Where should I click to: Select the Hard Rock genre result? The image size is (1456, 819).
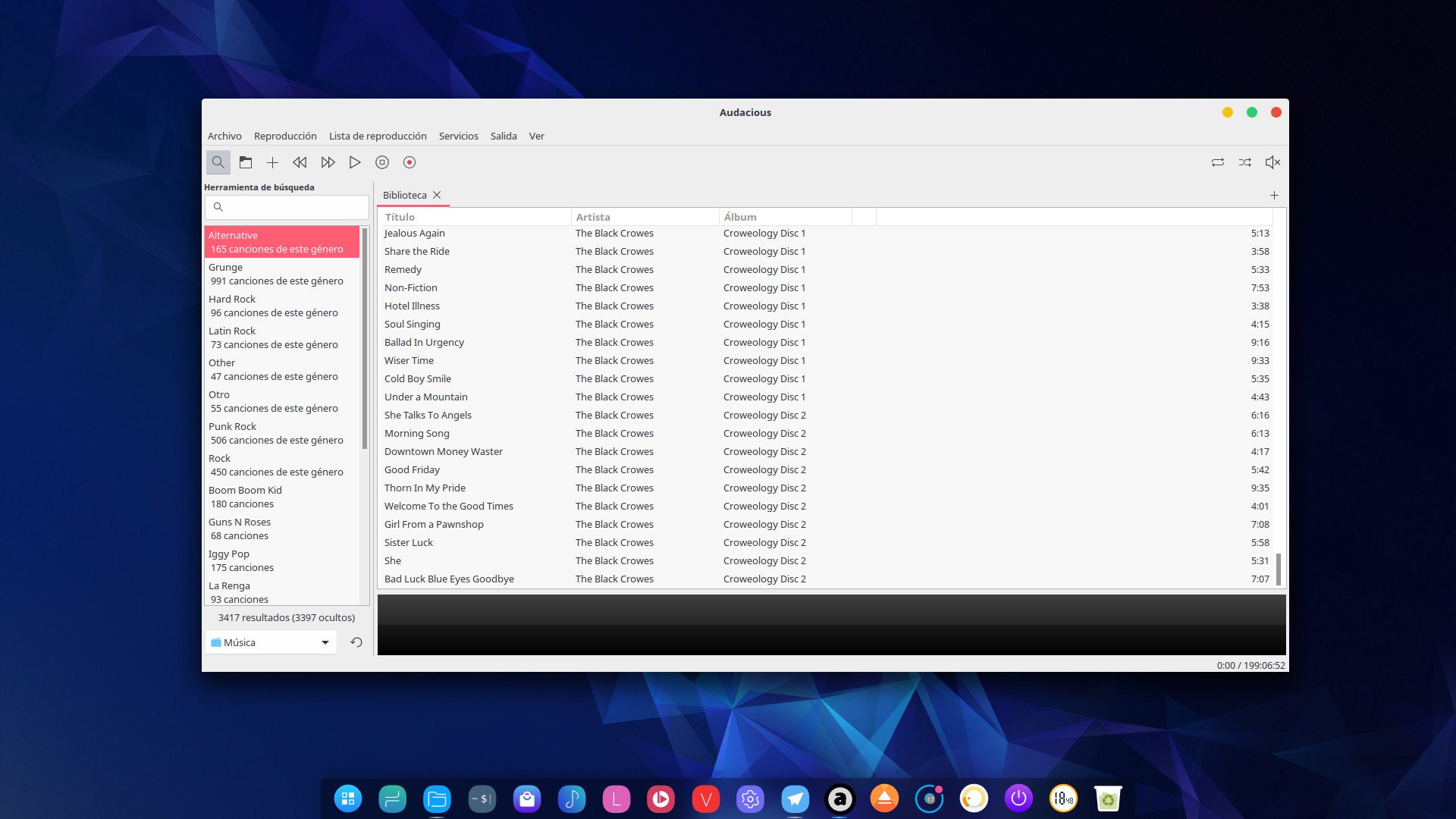click(x=282, y=306)
